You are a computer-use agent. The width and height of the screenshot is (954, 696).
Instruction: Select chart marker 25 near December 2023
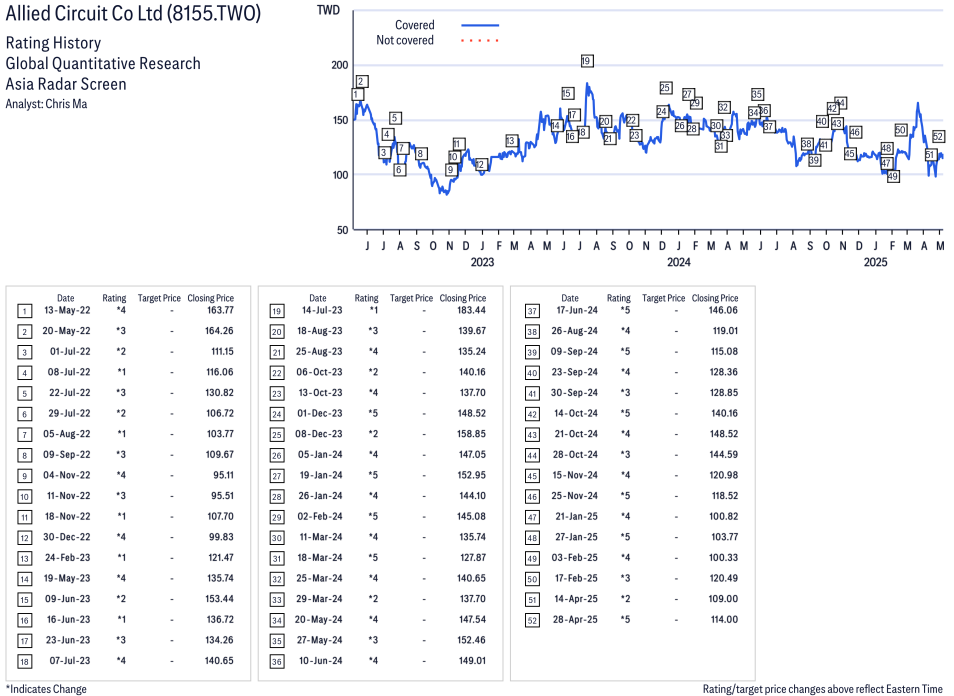tap(665, 88)
